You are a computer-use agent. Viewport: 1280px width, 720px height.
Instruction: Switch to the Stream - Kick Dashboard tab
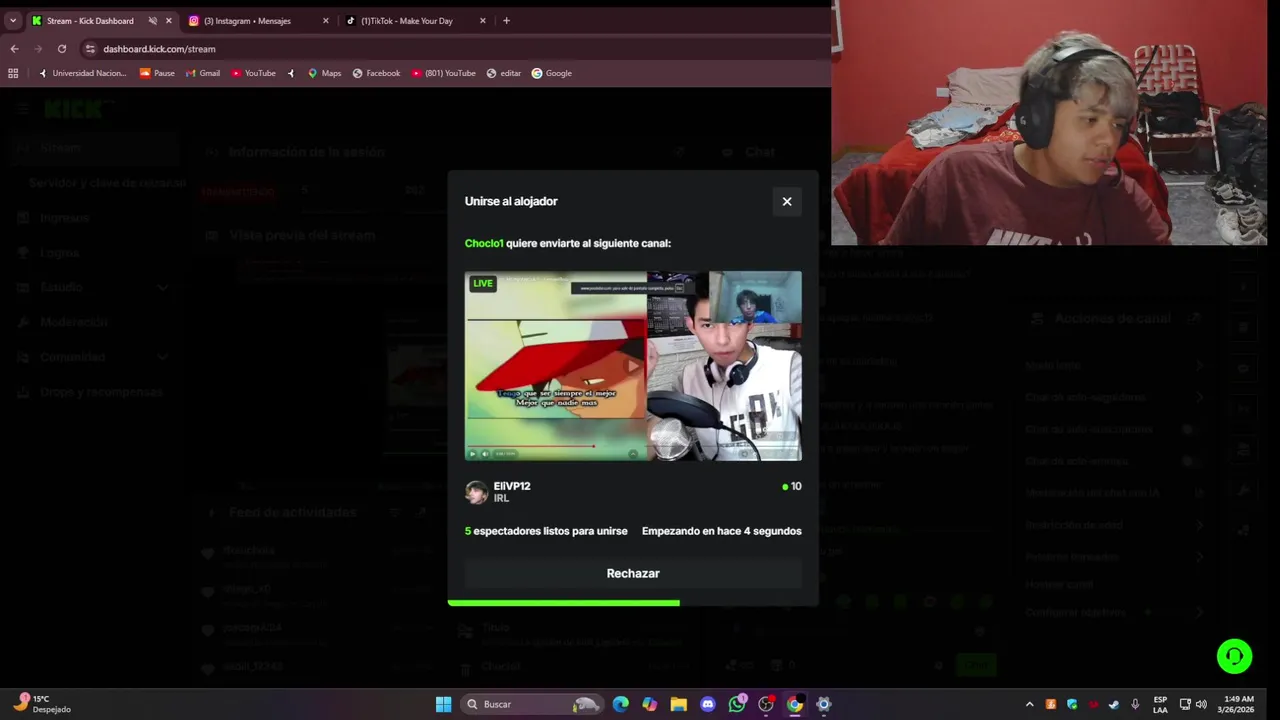click(x=90, y=20)
